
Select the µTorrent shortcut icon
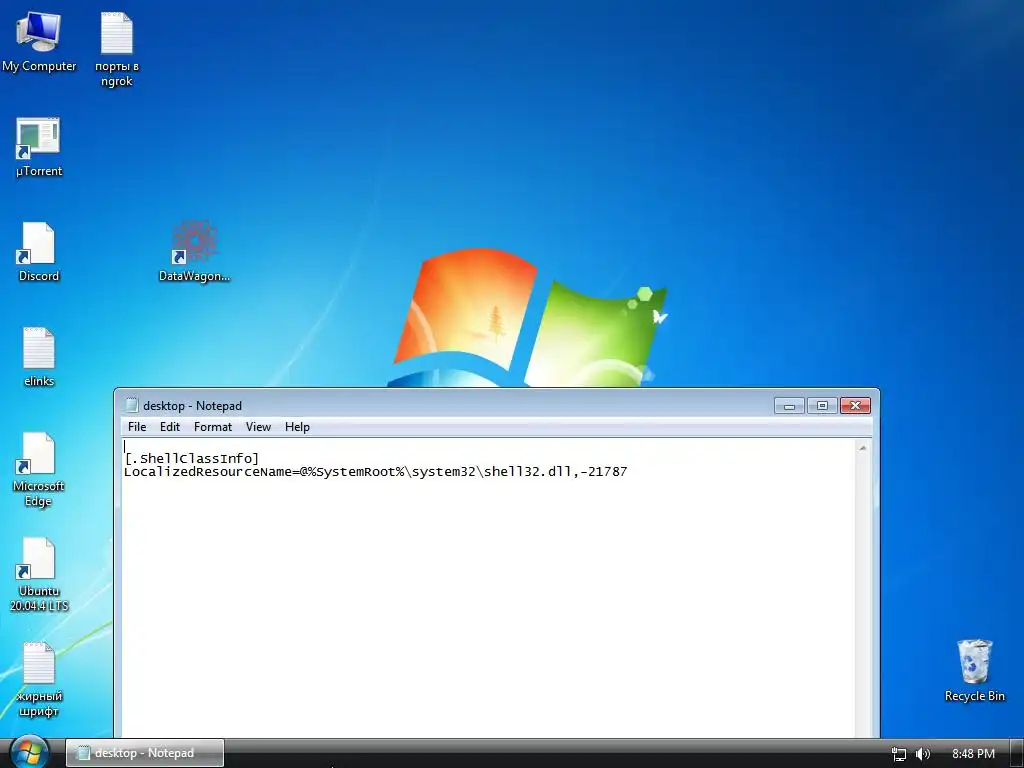[39, 147]
